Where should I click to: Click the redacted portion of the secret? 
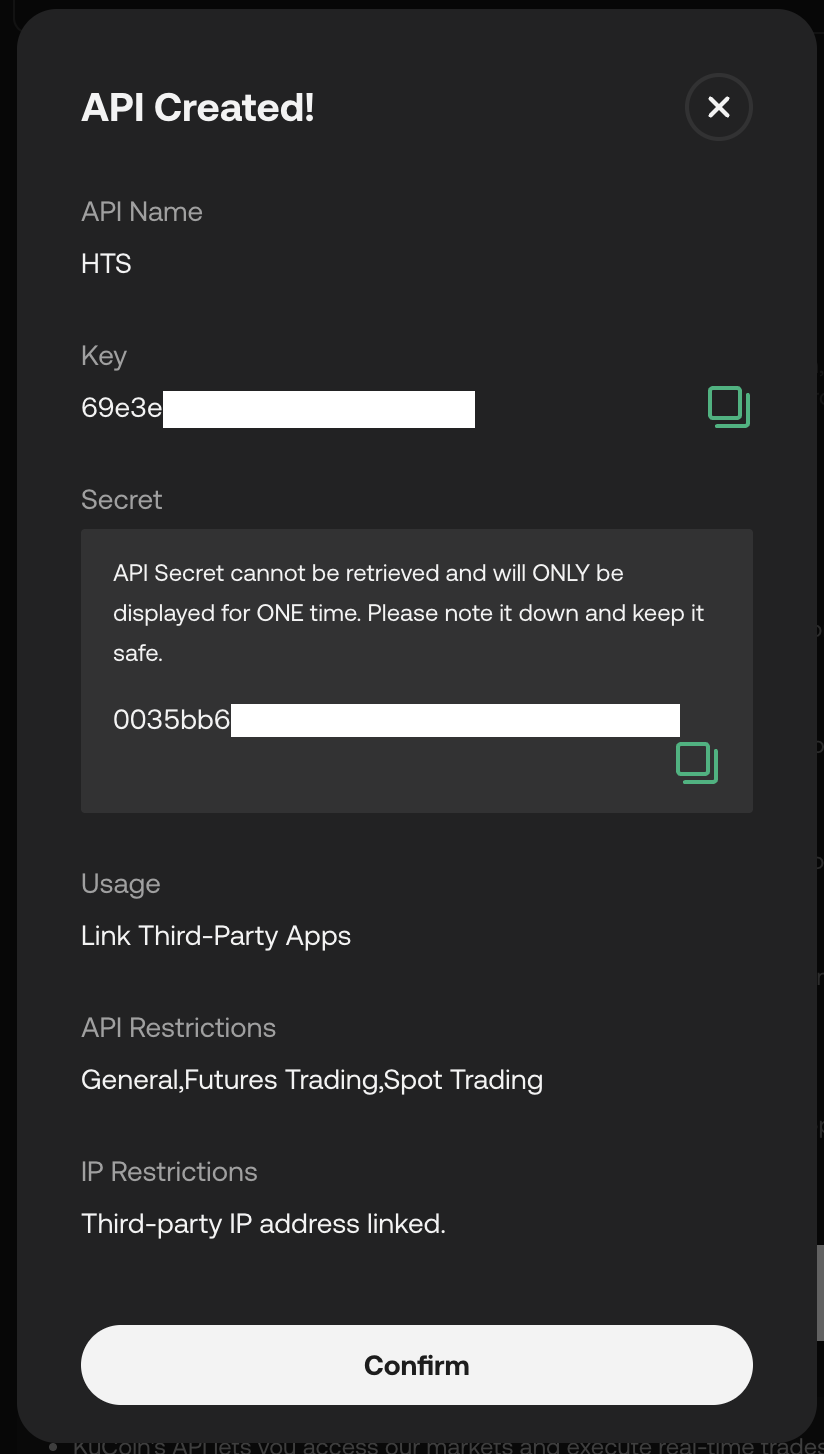(x=455, y=719)
